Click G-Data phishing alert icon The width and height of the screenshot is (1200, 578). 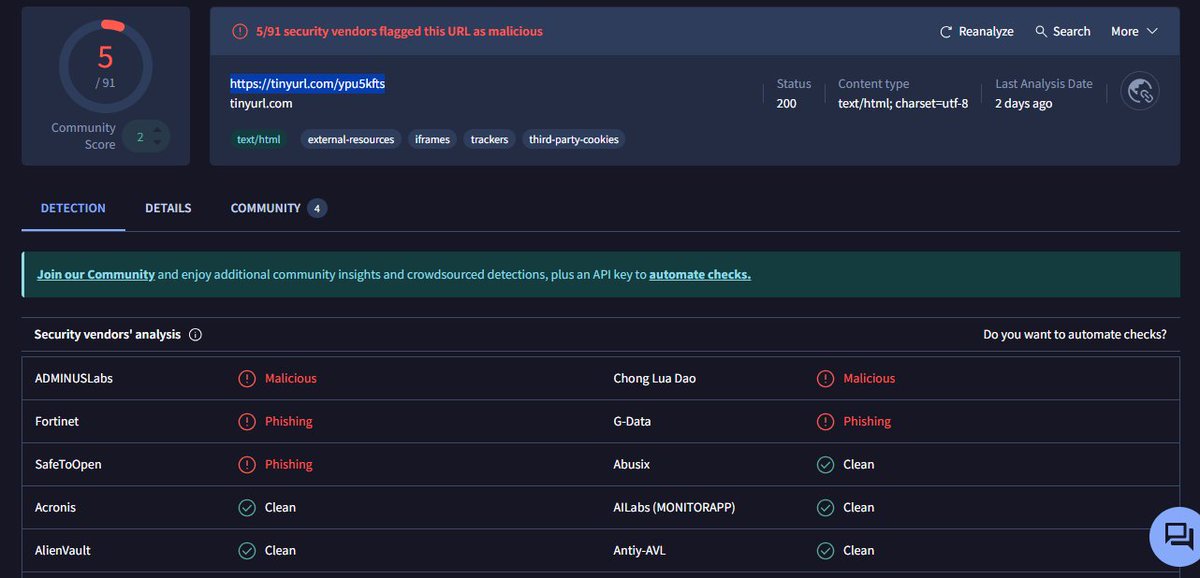(x=825, y=422)
